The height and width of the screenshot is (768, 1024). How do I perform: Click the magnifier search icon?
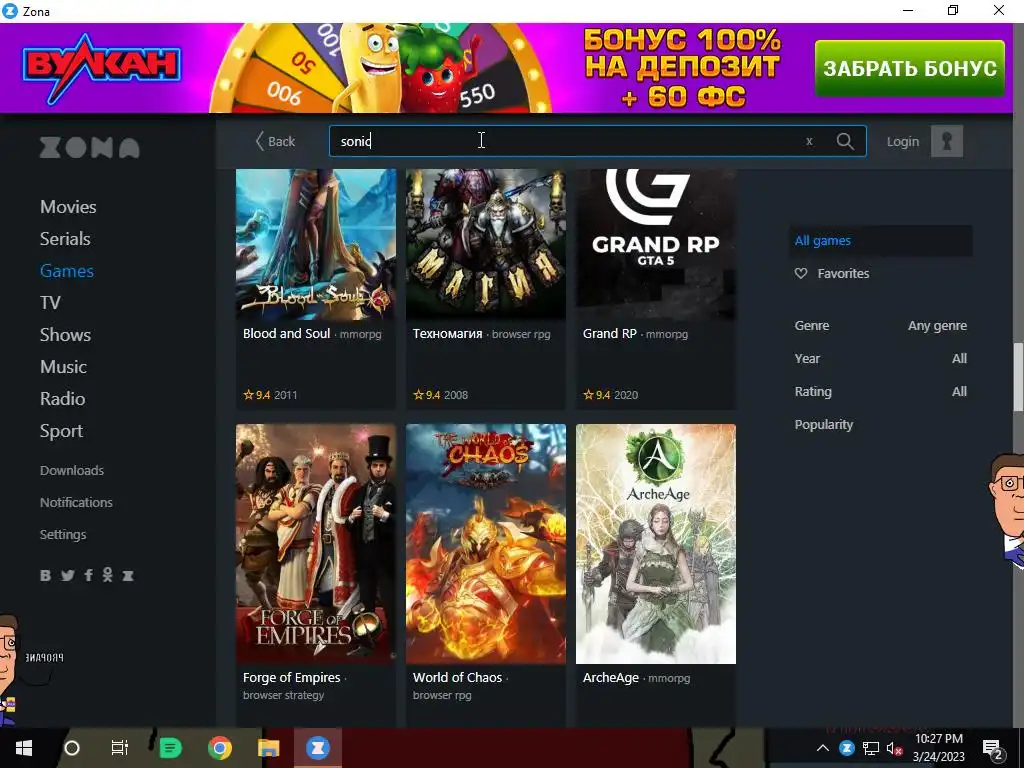(845, 141)
